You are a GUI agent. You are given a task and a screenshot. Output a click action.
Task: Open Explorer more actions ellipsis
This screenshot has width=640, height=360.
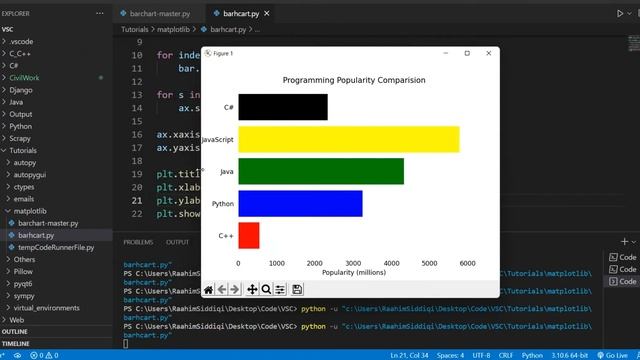(100, 13)
